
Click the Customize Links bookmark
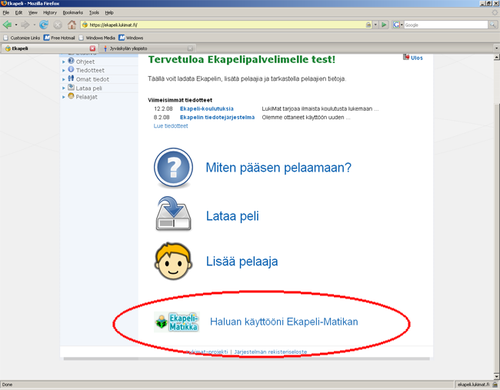[x=22, y=38]
